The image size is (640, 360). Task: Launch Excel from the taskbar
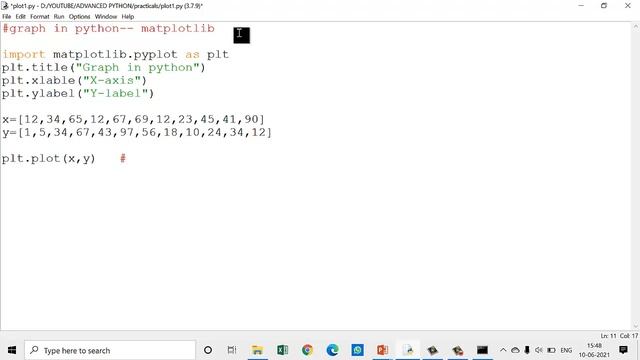click(x=282, y=350)
